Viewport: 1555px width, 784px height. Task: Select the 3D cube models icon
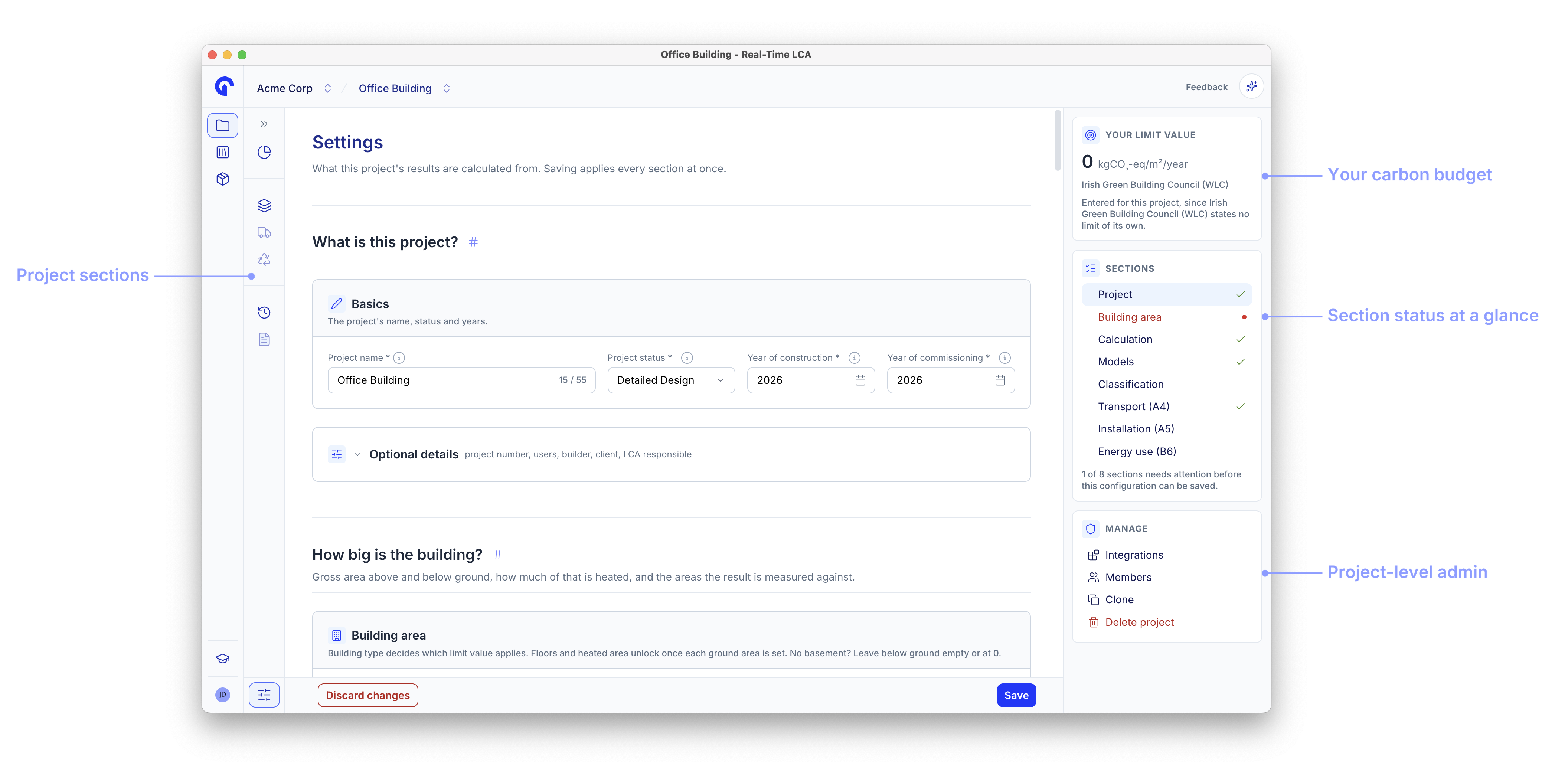pyautogui.click(x=222, y=179)
